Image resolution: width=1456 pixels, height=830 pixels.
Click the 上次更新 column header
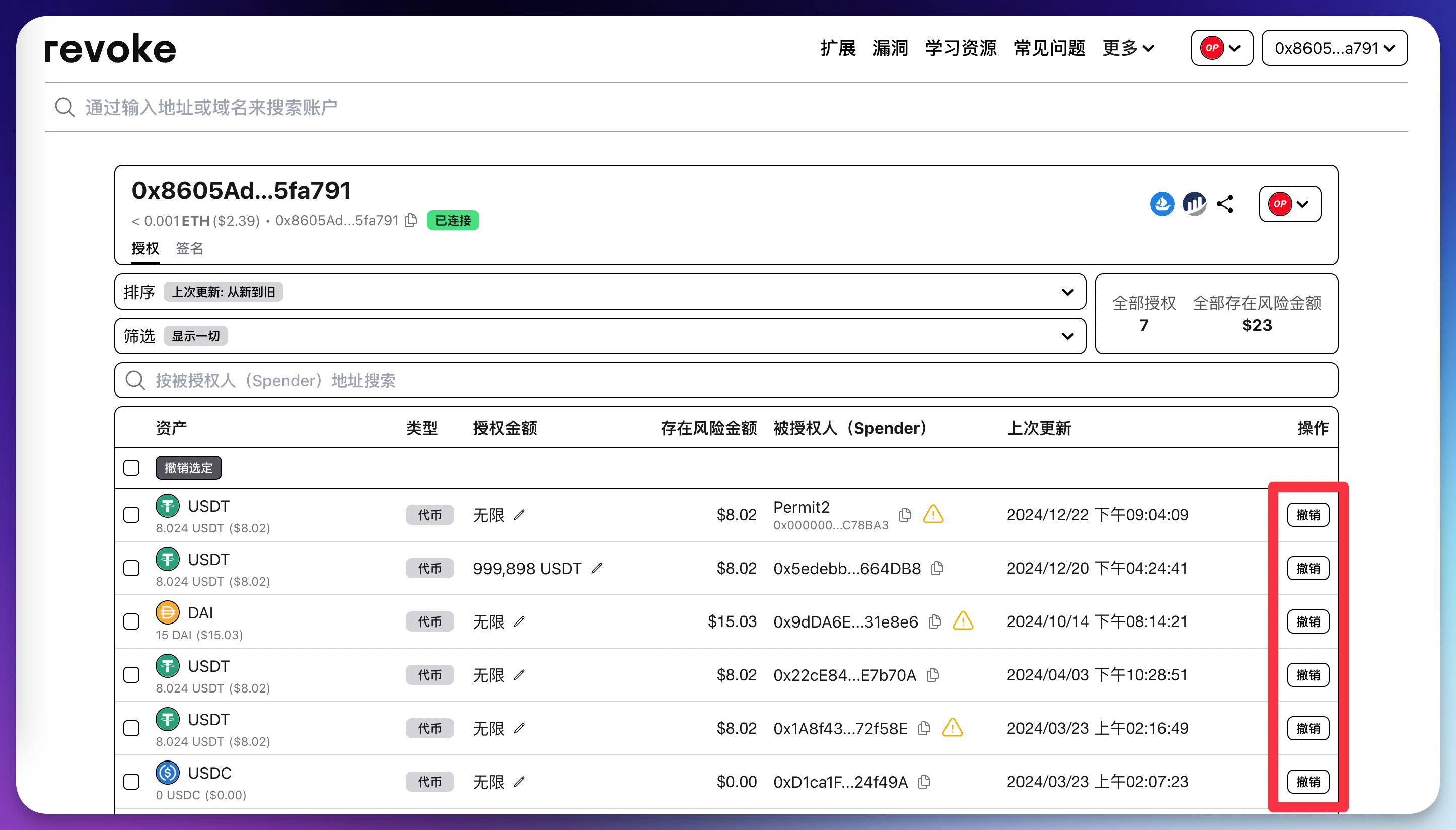(1039, 428)
